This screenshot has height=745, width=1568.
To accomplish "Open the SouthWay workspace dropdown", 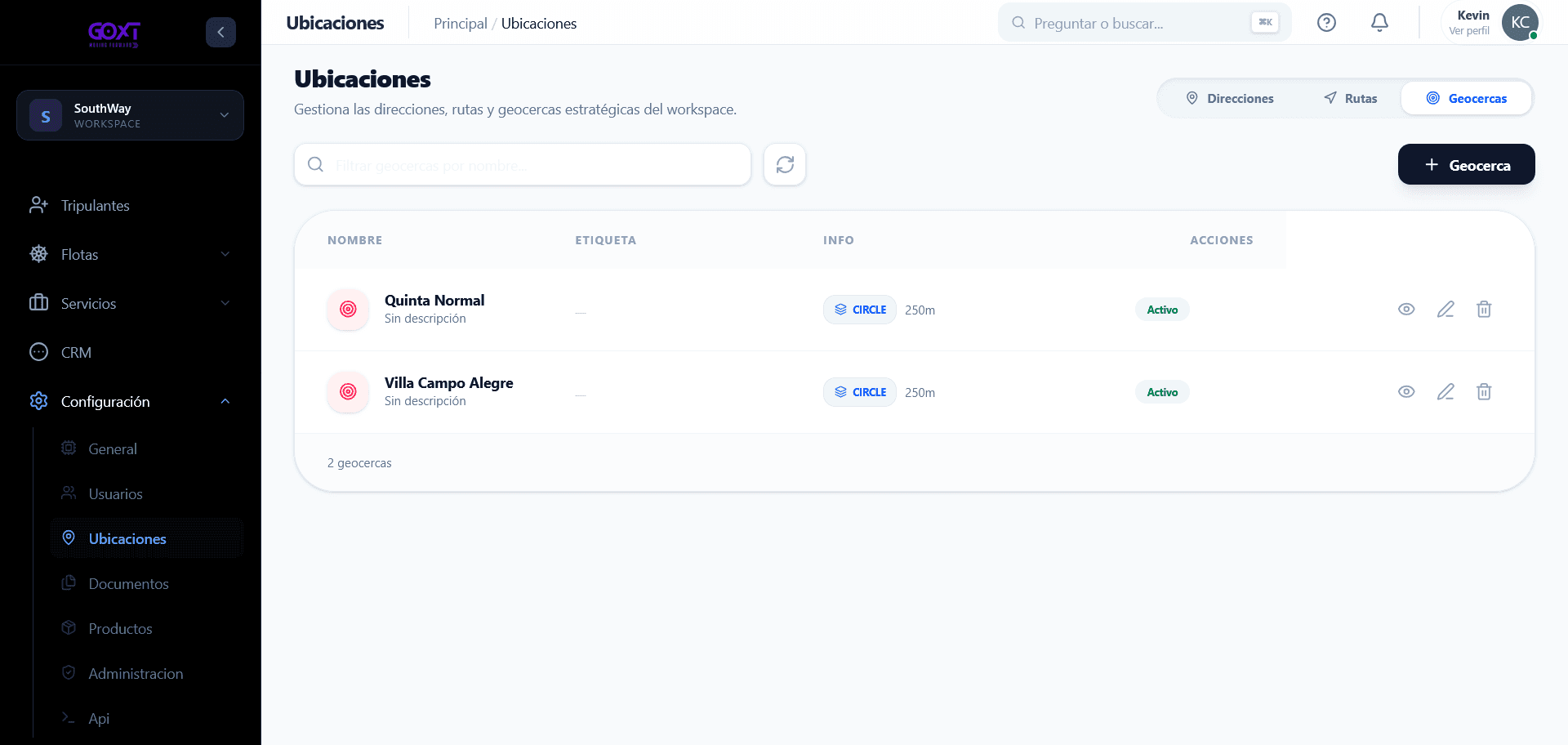I will click(130, 115).
